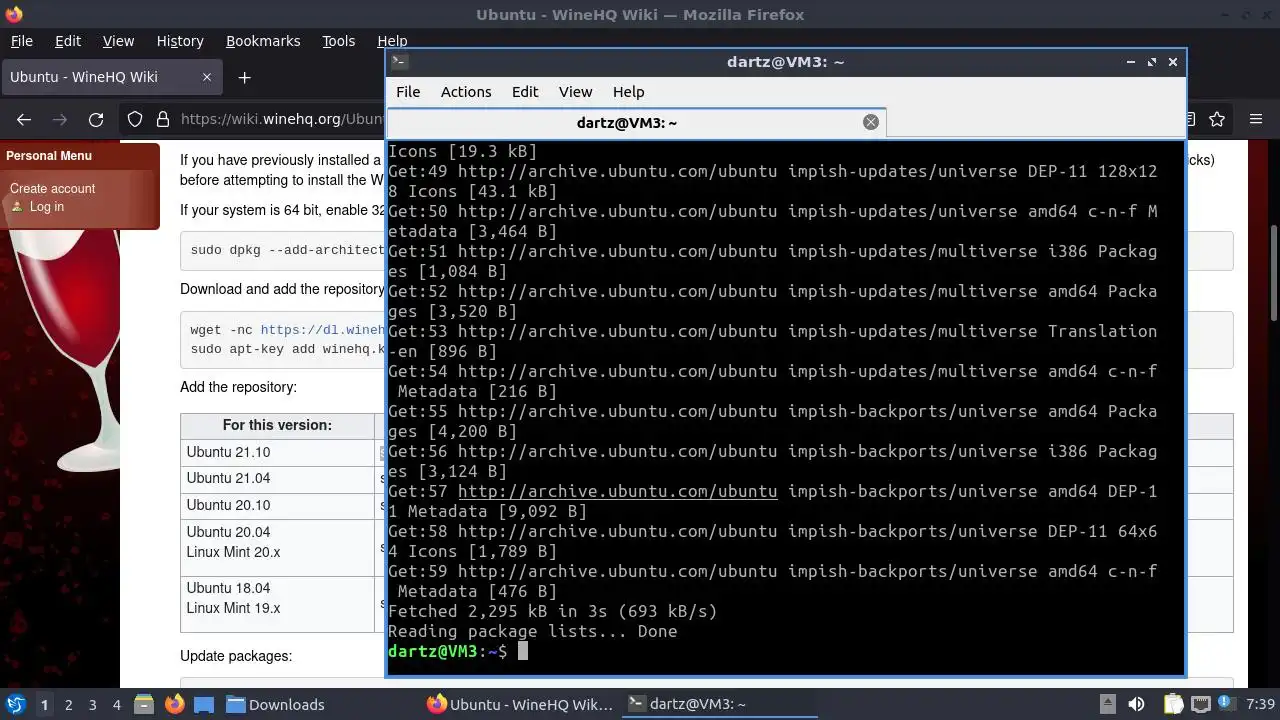This screenshot has width=1280, height=720.
Task: Go back in the Firefox window
Action: (24, 119)
